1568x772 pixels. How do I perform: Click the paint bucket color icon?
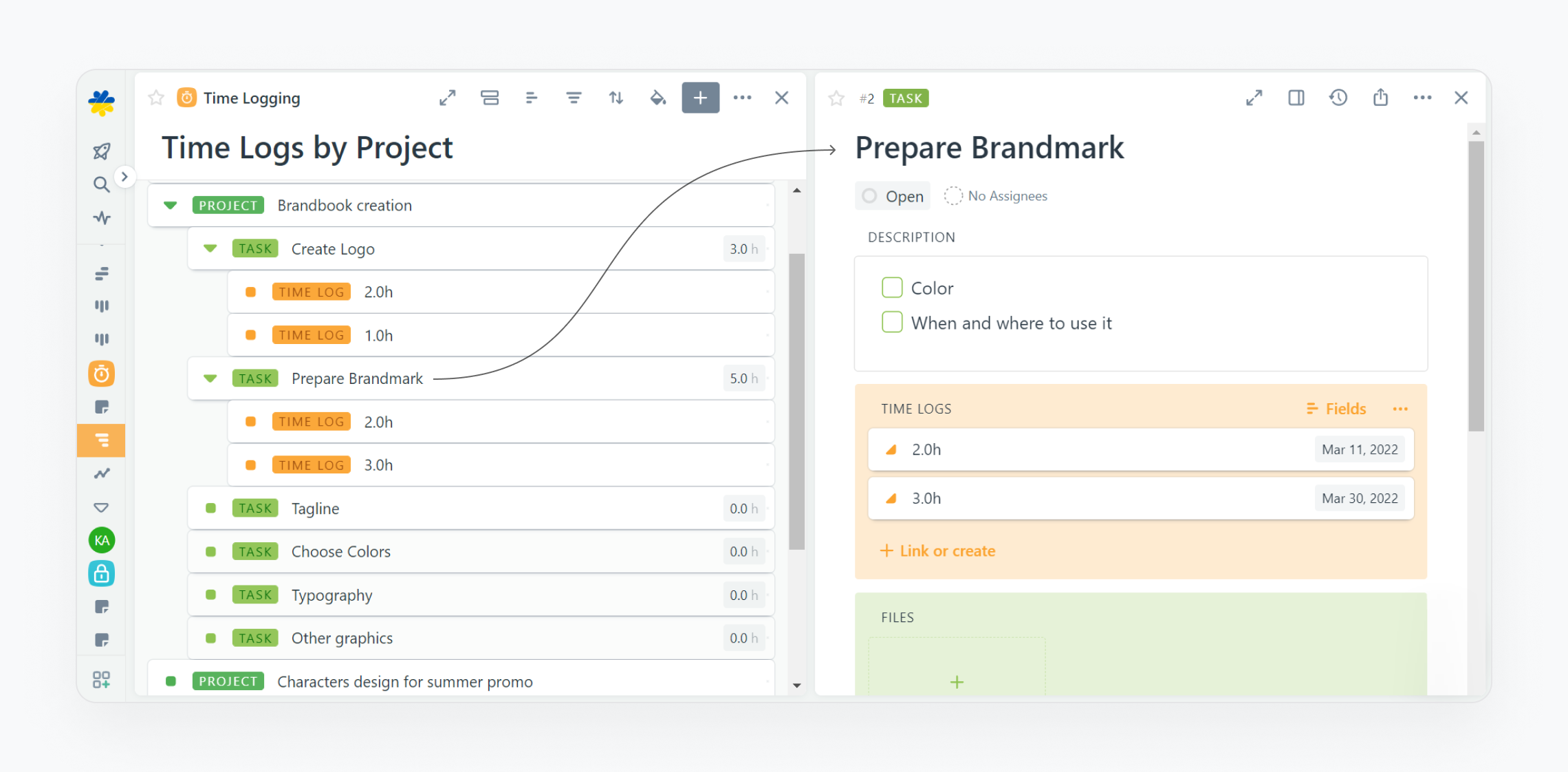click(657, 98)
